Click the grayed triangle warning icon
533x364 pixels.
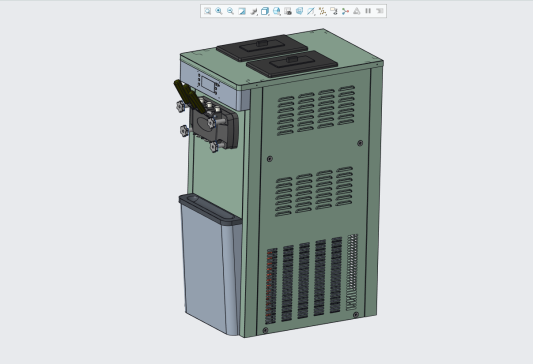click(357, 11)
